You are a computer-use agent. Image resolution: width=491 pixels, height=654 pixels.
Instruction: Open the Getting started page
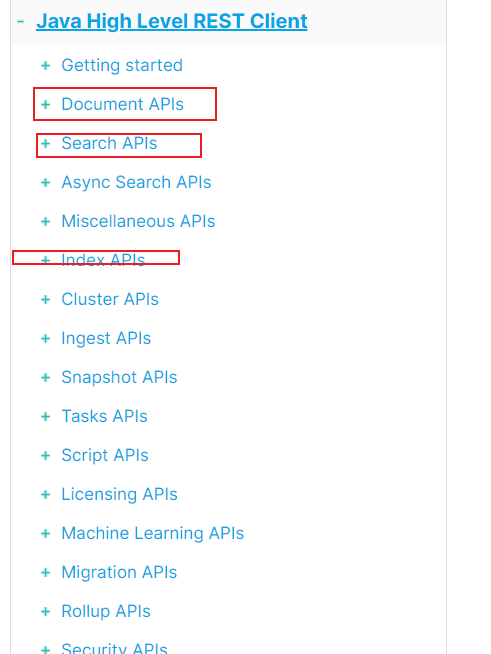pos(122,65)
